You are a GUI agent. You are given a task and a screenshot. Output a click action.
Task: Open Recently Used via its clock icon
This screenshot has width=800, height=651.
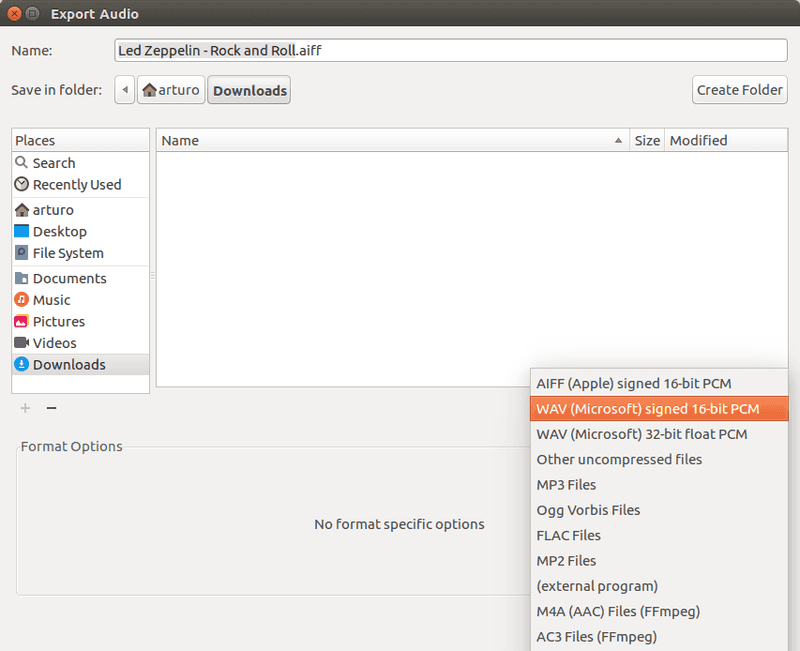coord(22,185)
